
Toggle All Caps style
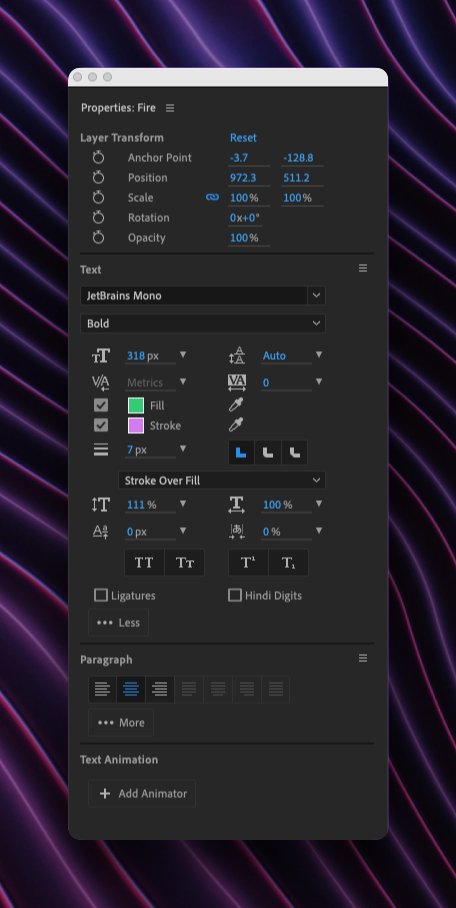(144, 562)
